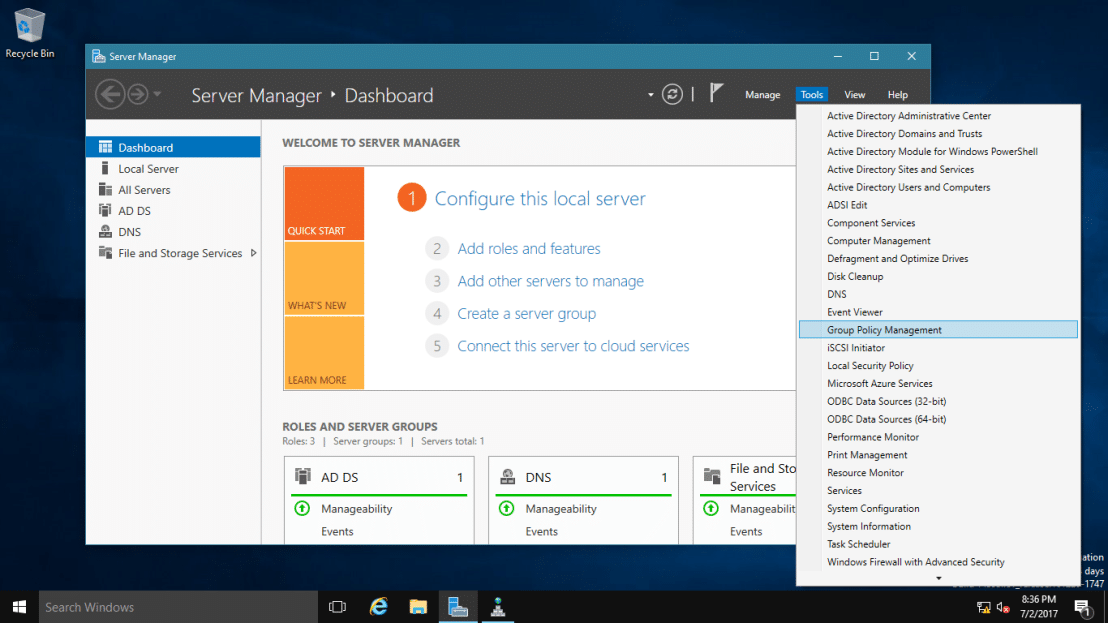Click the File and Storage Services tile icon
Screen dimensions: 1108x623
(x=712, y=476)
